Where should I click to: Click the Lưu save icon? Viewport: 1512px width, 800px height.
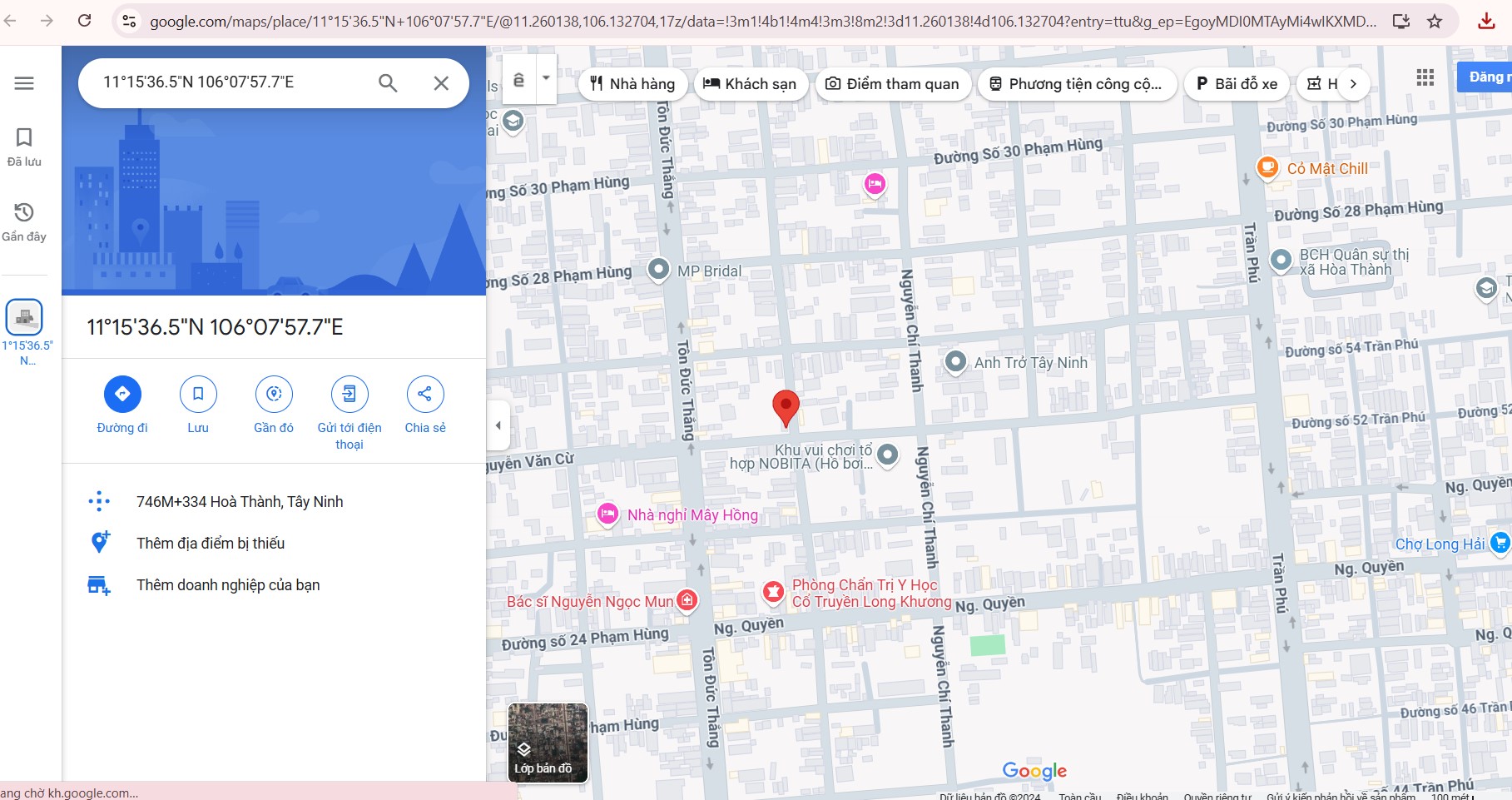(x=198, y=394)
